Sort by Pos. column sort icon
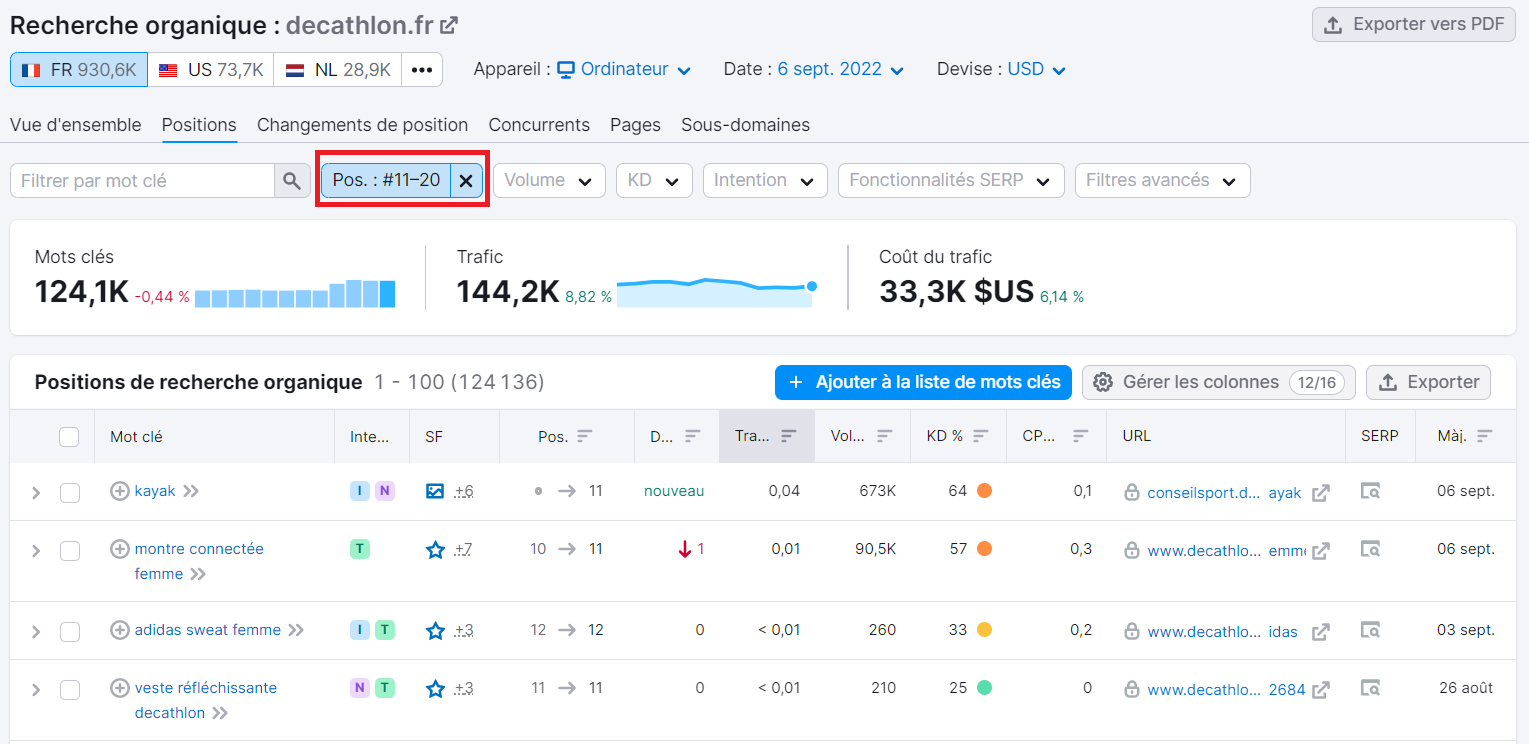This screenshot has width=1529, height=744. (x=585, y=436)
